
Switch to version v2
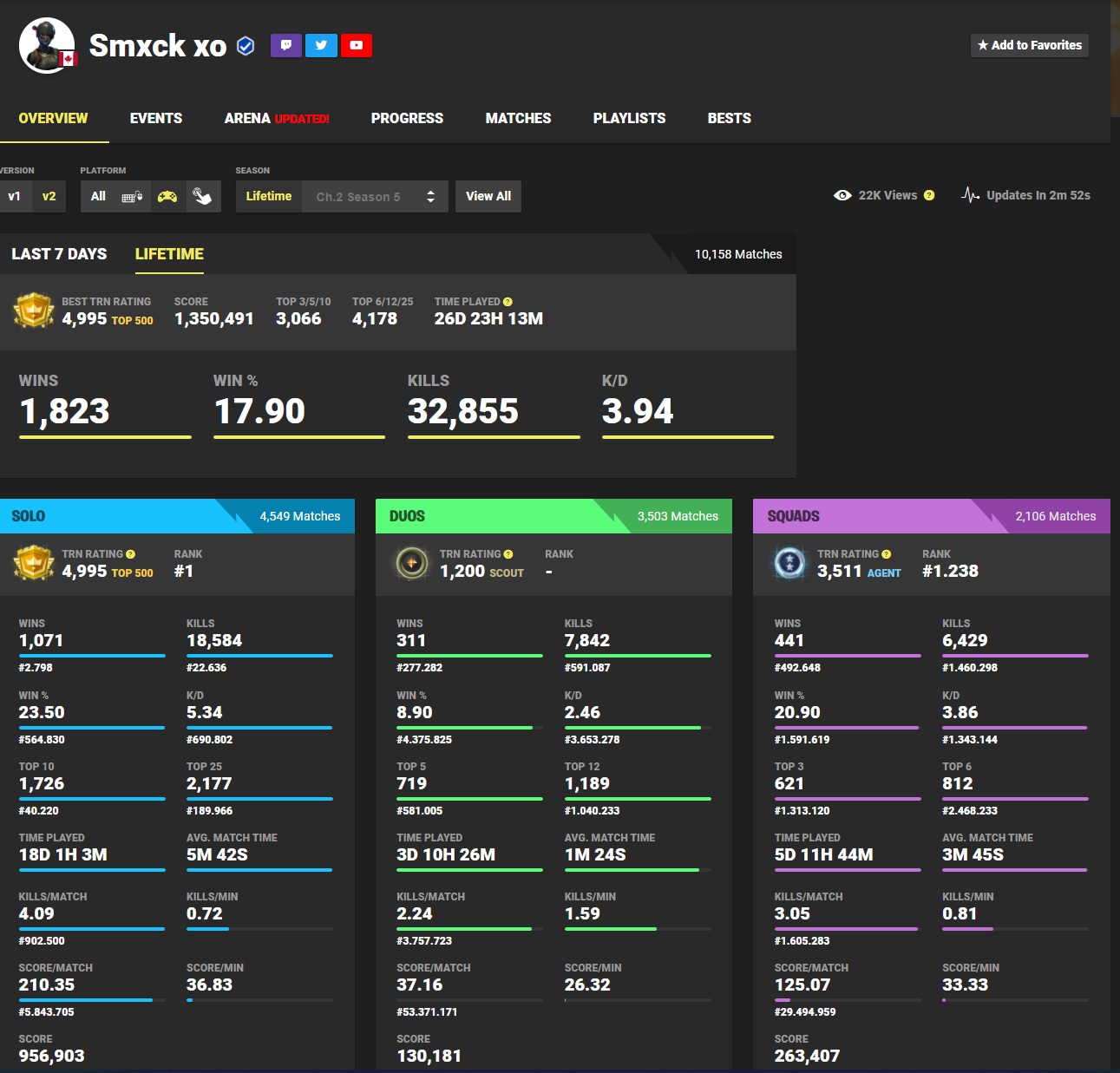point(49,197)
